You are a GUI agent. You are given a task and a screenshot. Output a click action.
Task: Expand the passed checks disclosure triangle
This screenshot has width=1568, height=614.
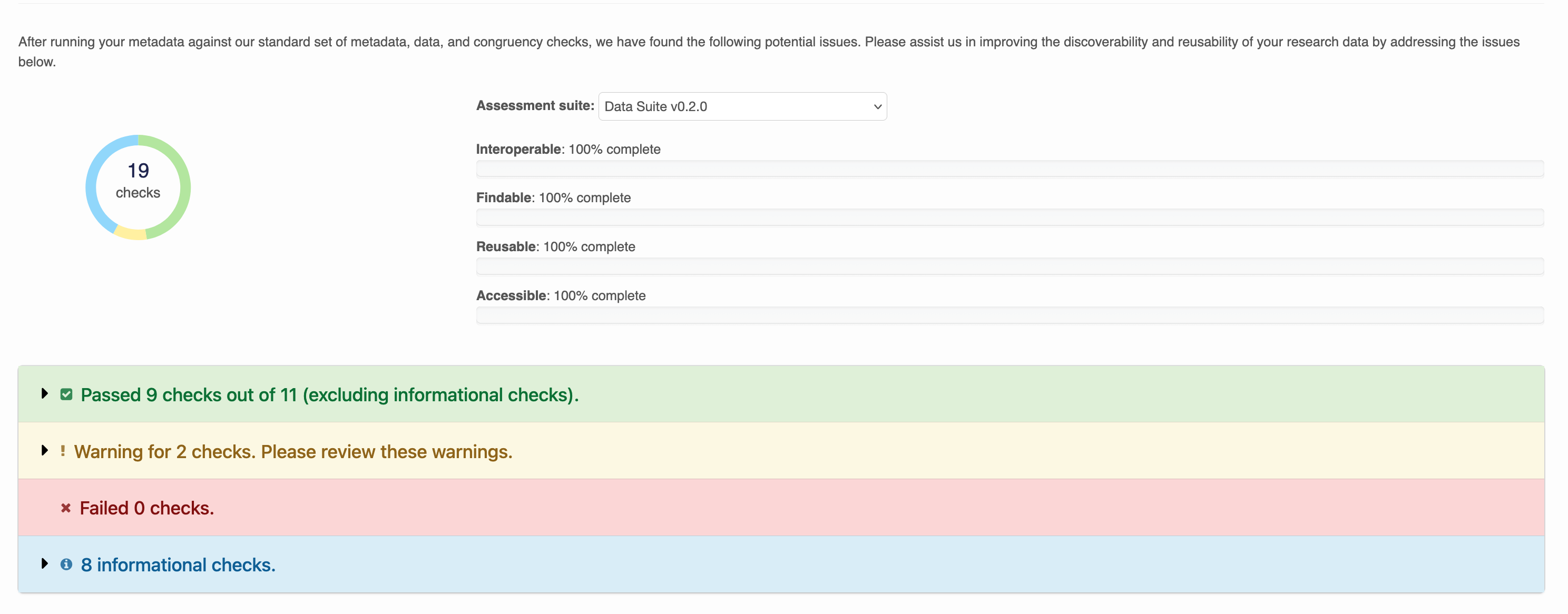tap(44, 393)
